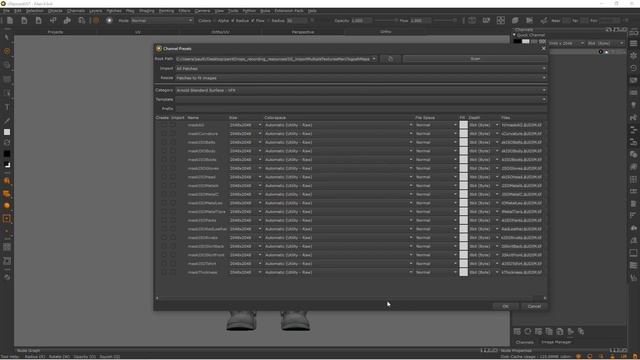Open the Category 'Arnold Standard Surface' dropdown
The width and height of the screenshot is (640, 360).
click(361, 90)
